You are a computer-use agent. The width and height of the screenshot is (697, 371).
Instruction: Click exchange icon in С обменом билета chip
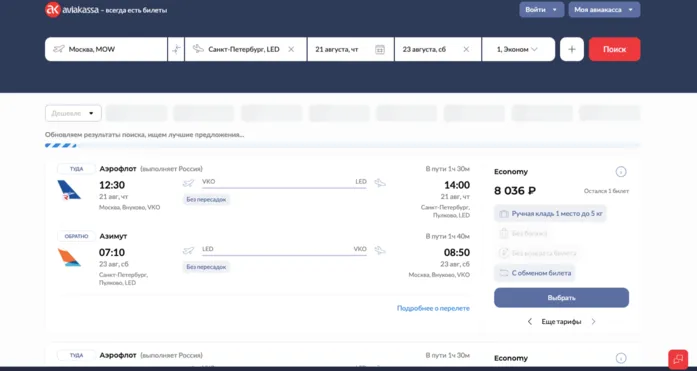click(x=504, y=273)
